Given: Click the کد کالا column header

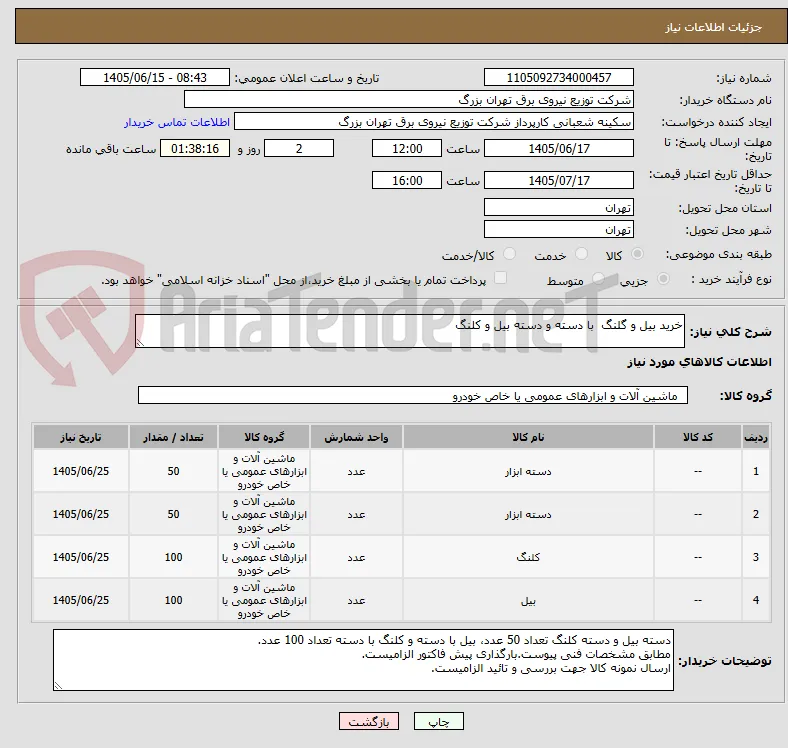Looking at the screenshot, I should 698,437.
